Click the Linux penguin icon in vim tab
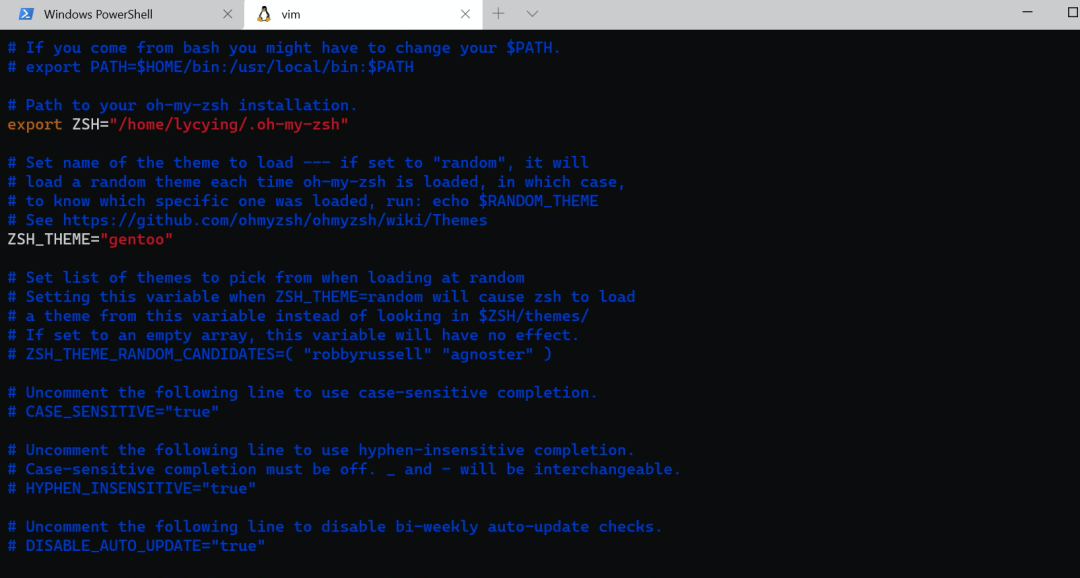Image resolution: width=1080 pixels, height=578 pixels. (264, 14)
